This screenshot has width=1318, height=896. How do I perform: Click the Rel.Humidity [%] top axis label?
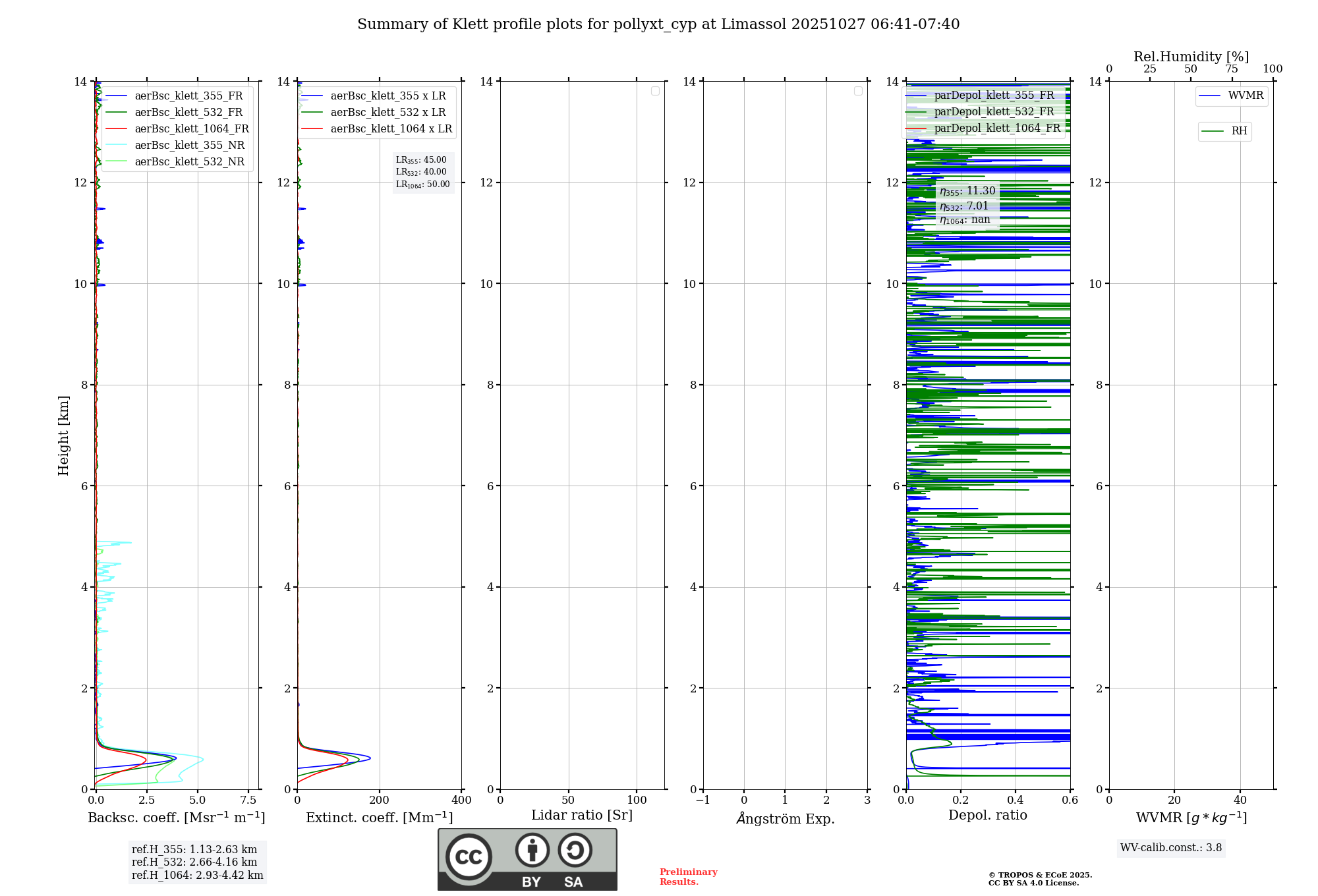pos(1190,57)
